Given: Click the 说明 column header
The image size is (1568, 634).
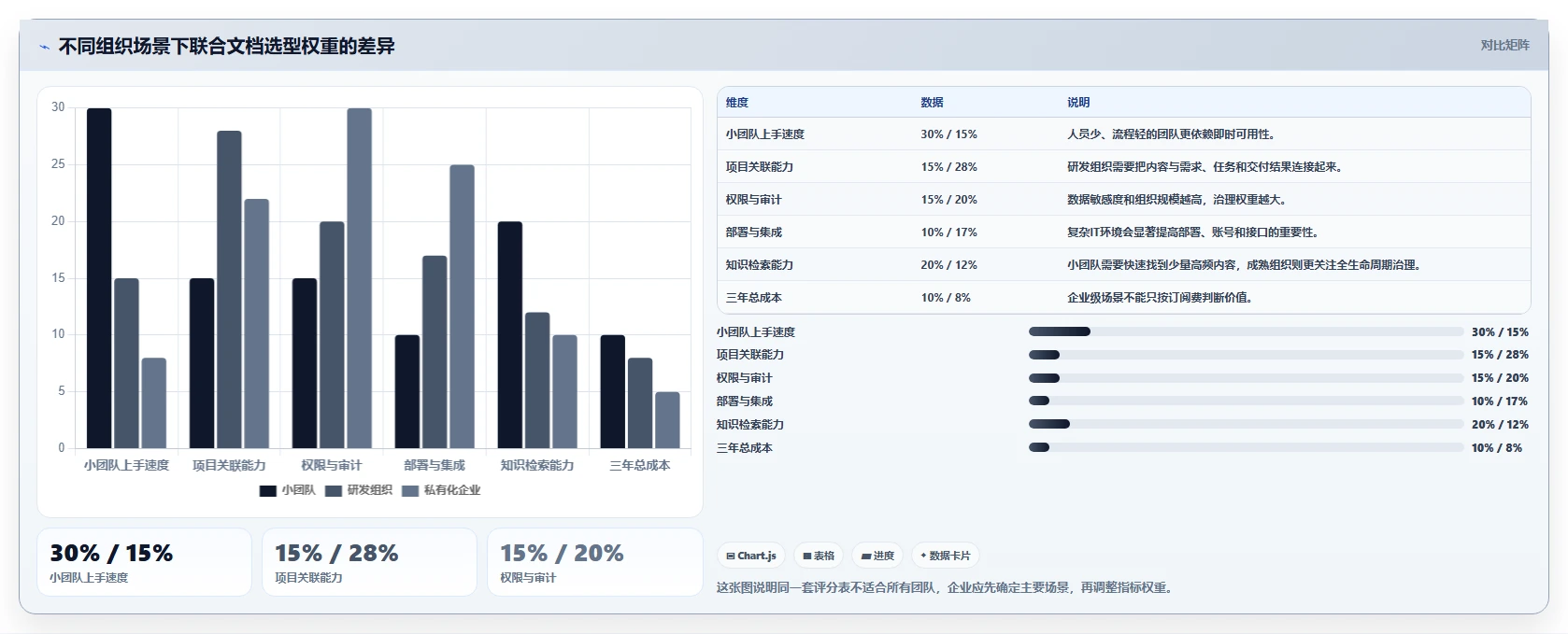Looking at the screenshot, I should point(1078,103).
